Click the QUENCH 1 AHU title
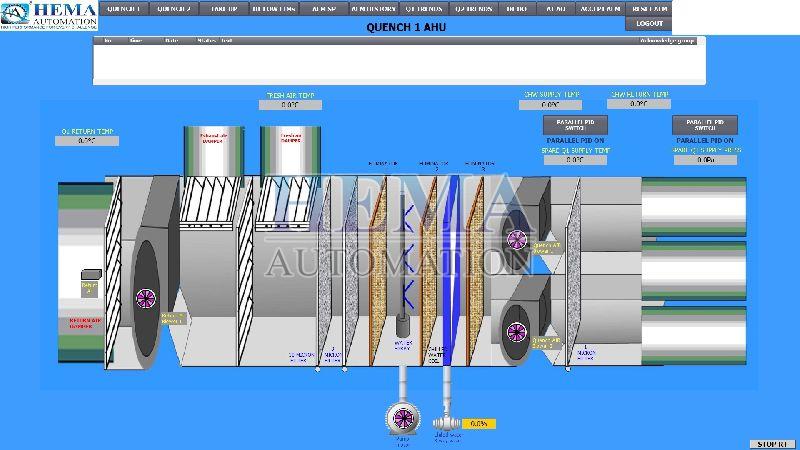800x450 pixels. click(406, 27)
